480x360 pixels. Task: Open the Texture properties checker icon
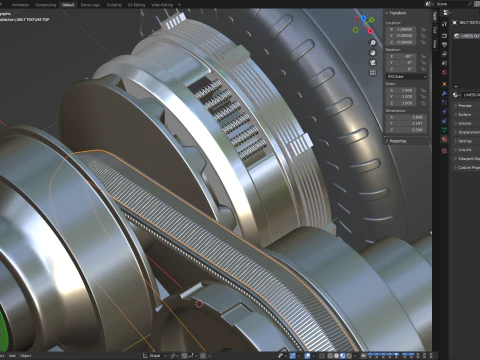click(444, 151)
